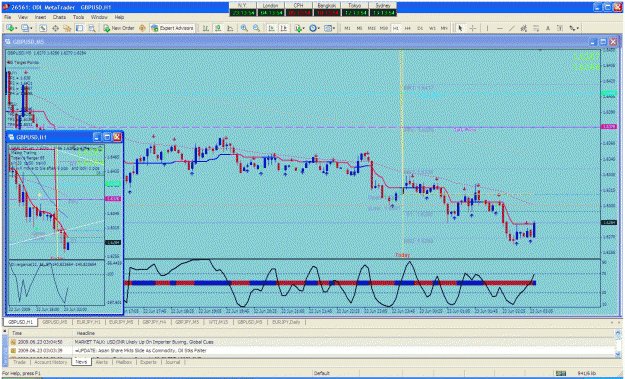Open the Tools menu

click(x=78, y=18)
